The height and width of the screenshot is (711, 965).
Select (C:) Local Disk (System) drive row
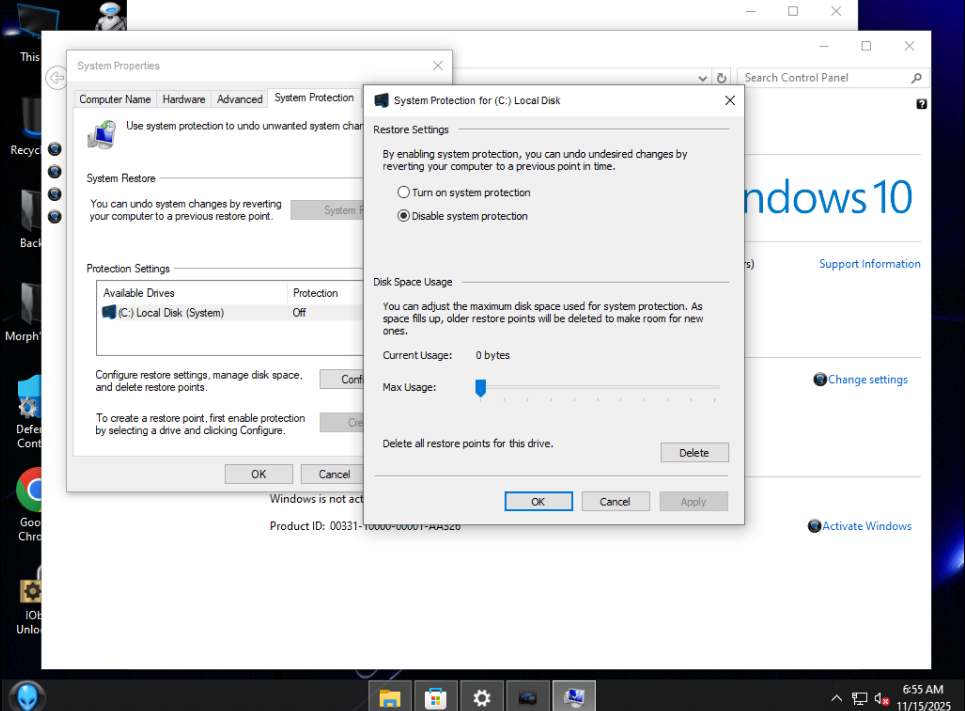[231, 313]
